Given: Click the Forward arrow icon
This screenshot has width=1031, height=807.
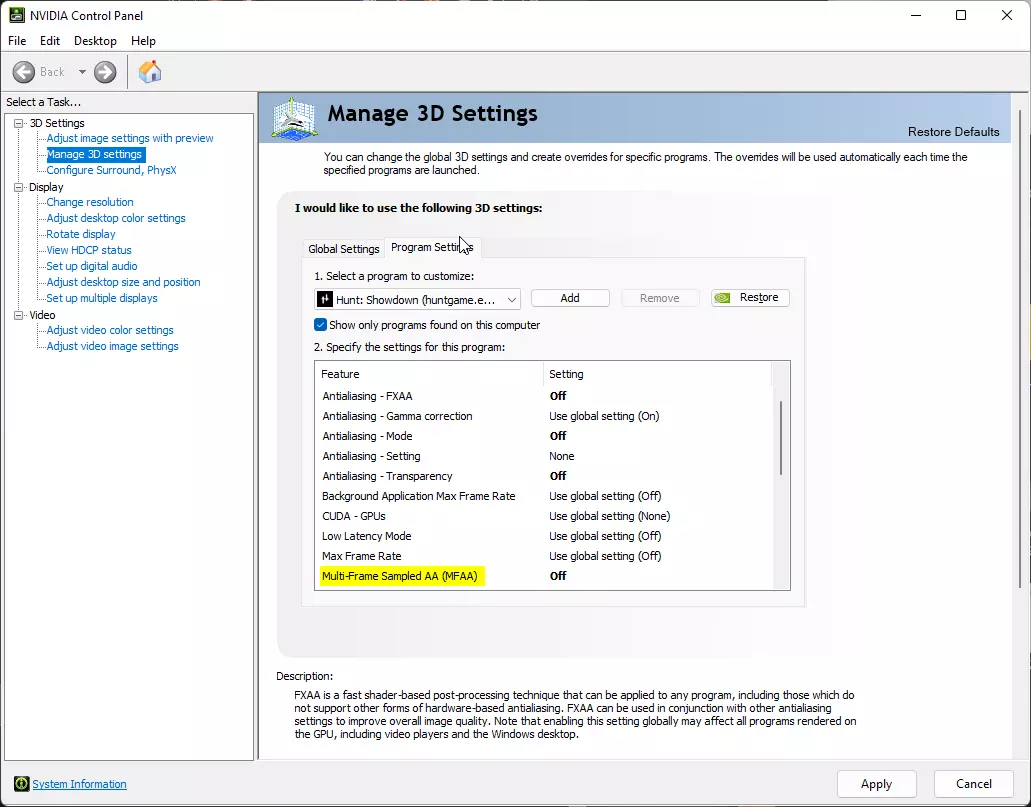Looking at the screenshot, I should point(105,72).
